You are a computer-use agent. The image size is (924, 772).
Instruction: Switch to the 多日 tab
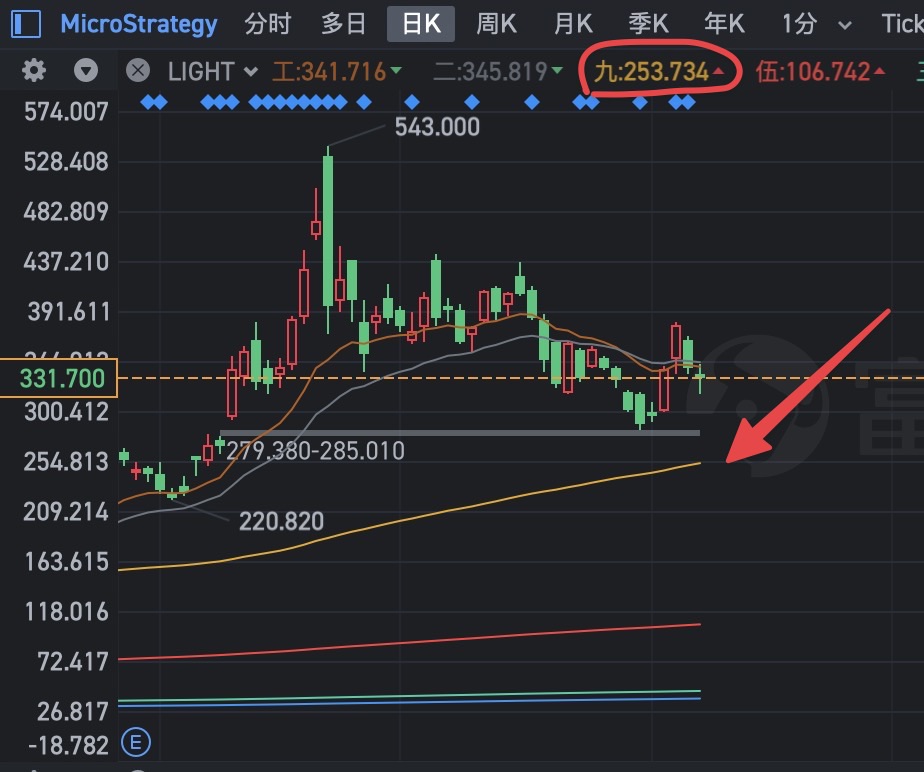pos(343,24)
